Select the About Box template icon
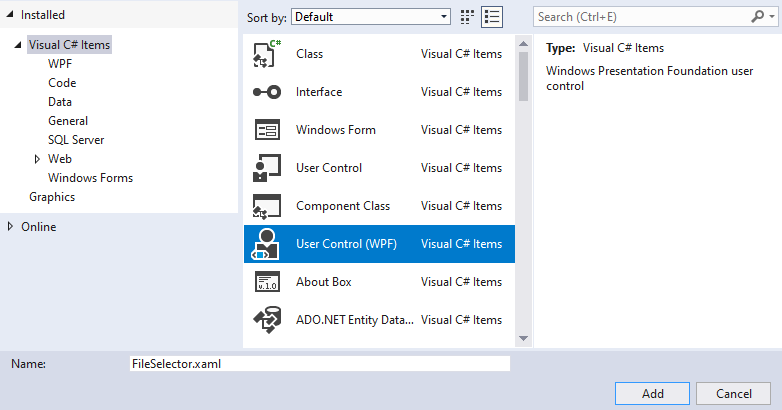782x410 pixels. tap(267, 282)
